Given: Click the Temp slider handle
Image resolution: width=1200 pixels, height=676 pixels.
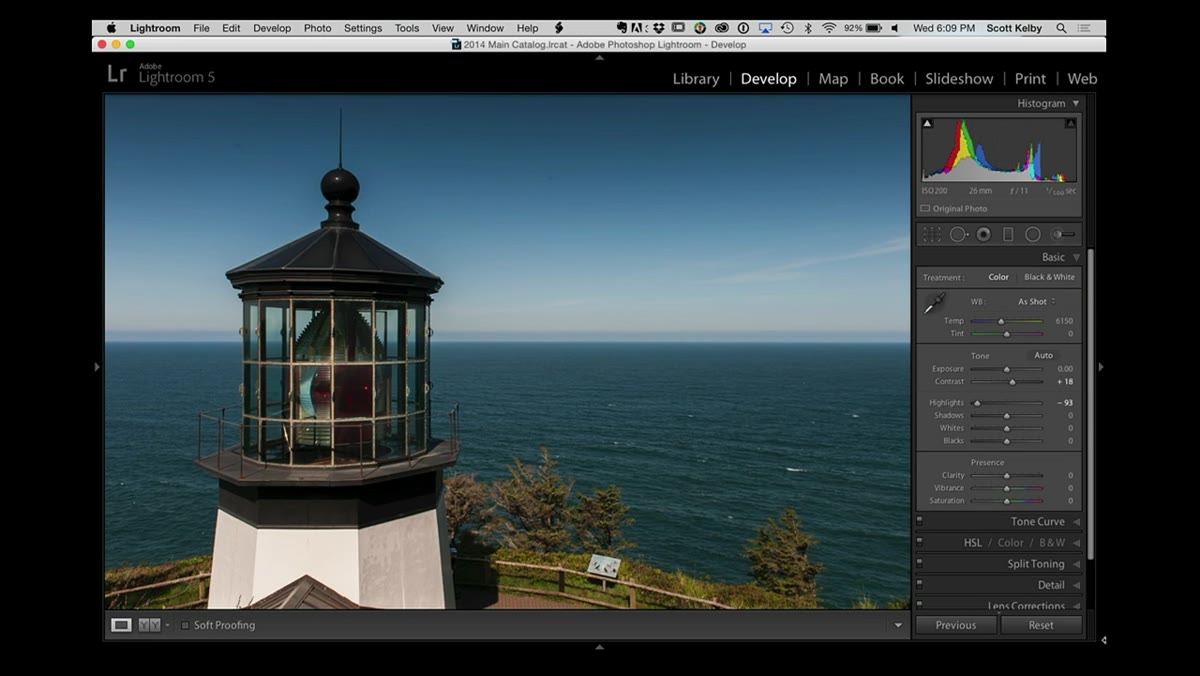Looking at the screenshot, I should click(x=1001, y=321).
